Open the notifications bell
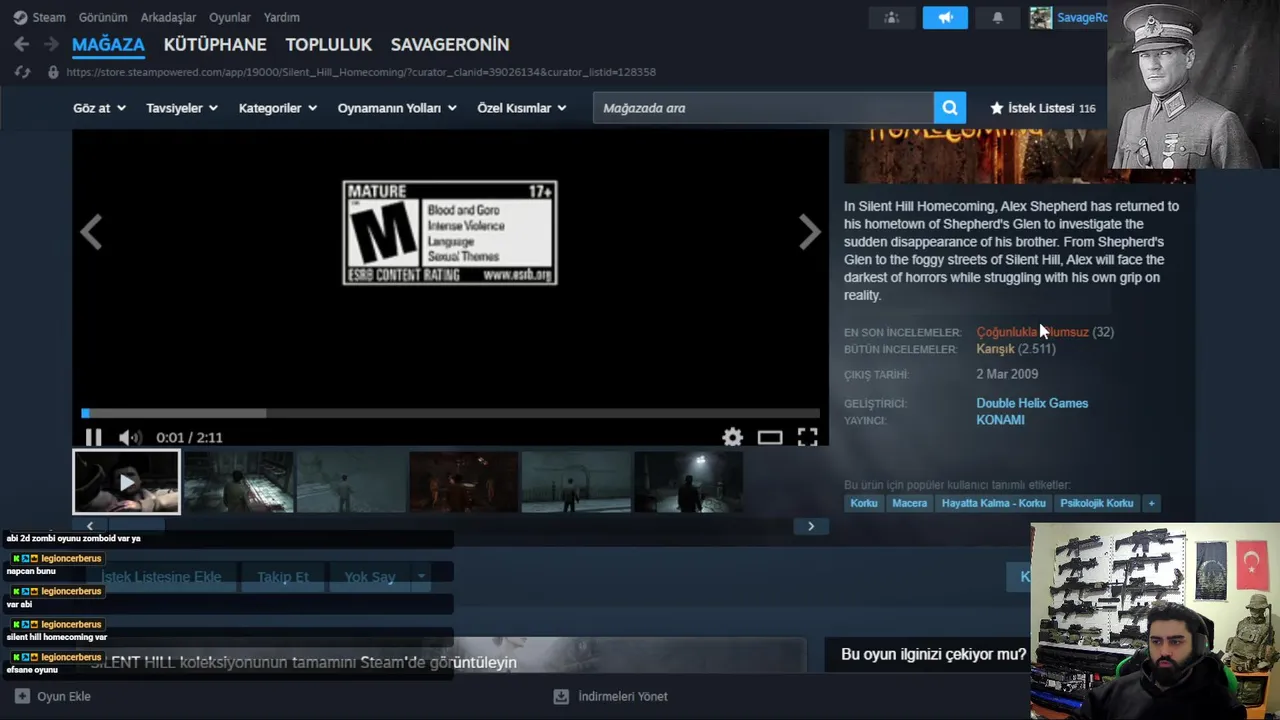This screenshot has height=720, width=1280. pos(997,18)
